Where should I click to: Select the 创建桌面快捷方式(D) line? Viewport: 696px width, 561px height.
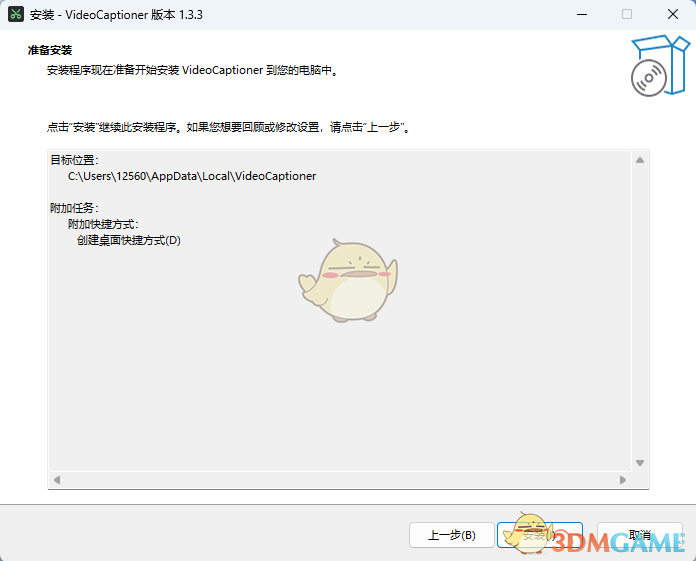tap(128, 240)
